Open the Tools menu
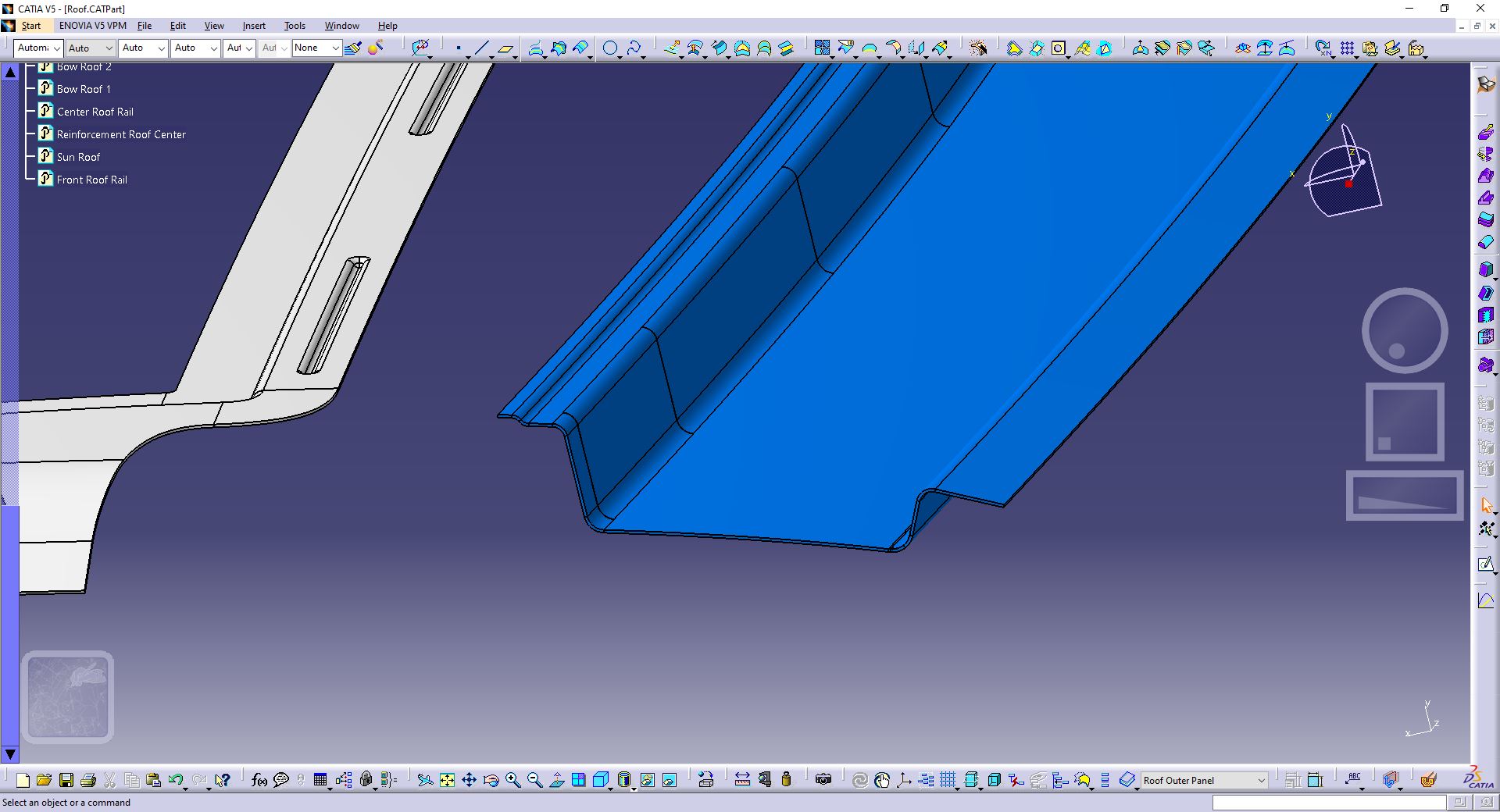 tap(295, 26)
